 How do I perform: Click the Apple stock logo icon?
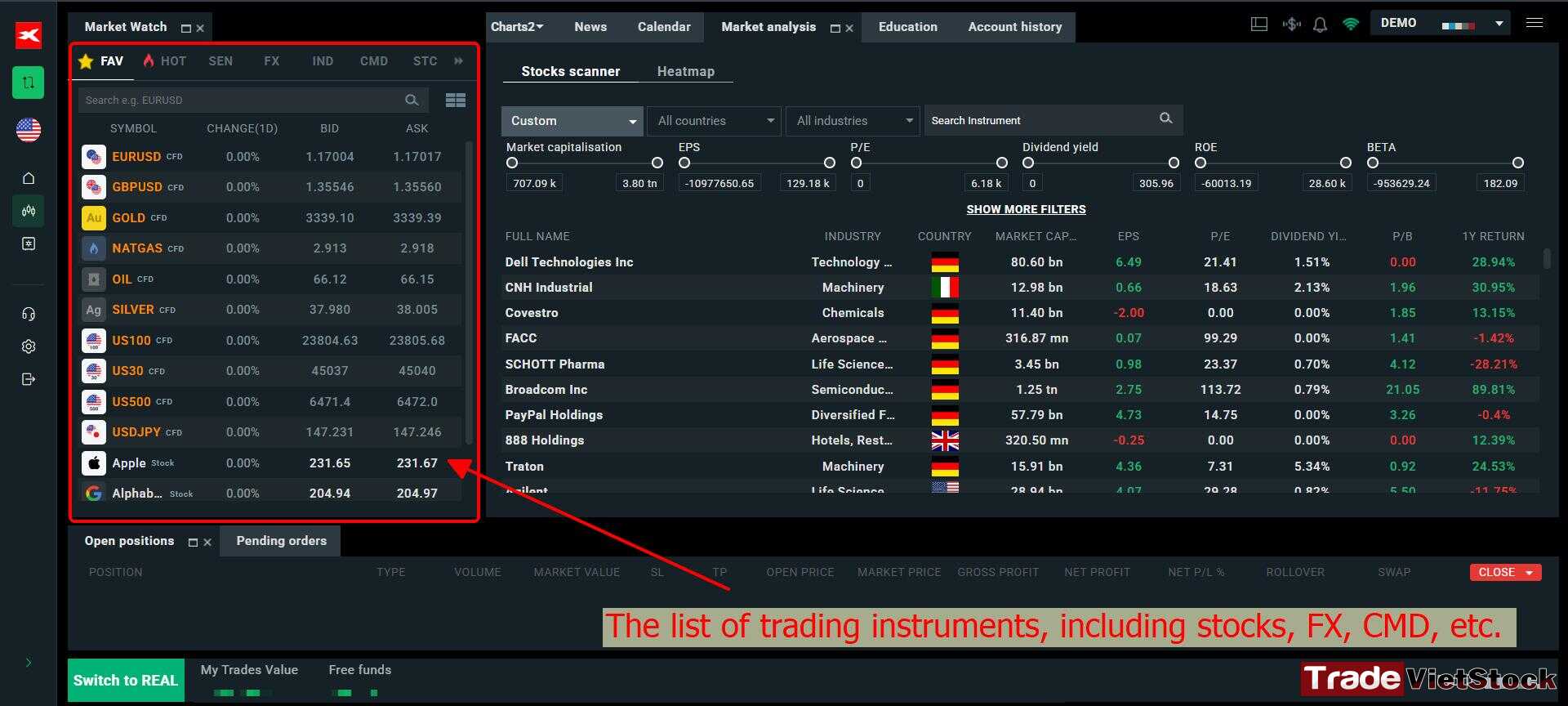94,462
